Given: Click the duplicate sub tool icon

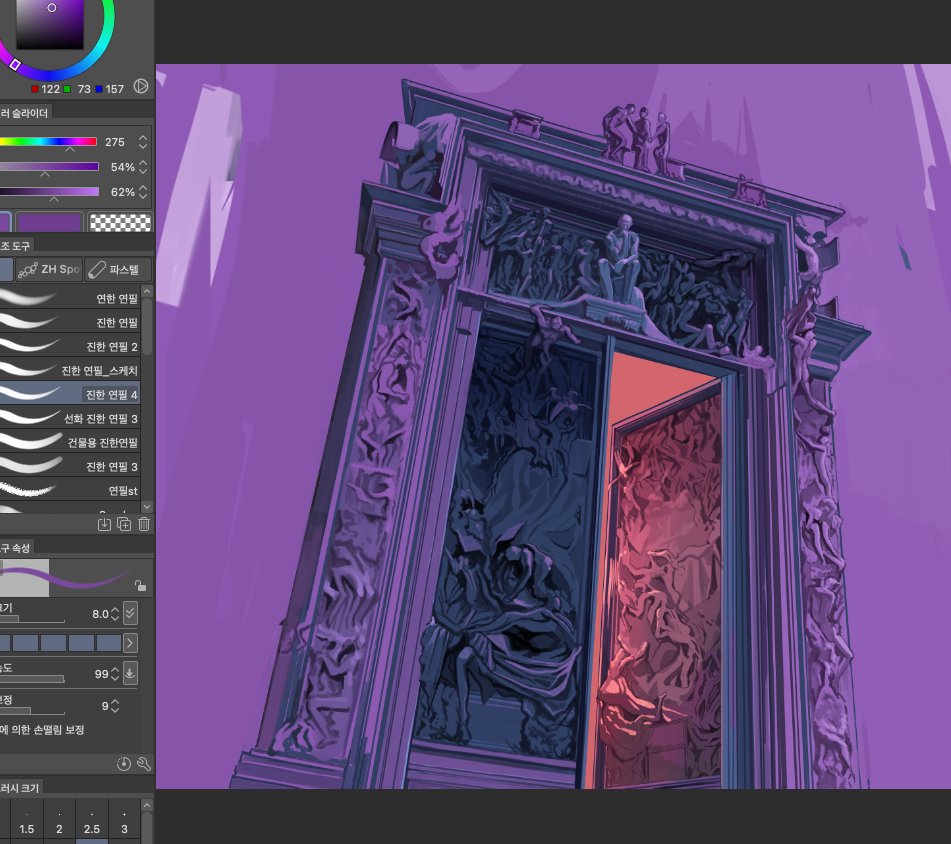Looking at the screenshot, I should (x=124, y=524).
